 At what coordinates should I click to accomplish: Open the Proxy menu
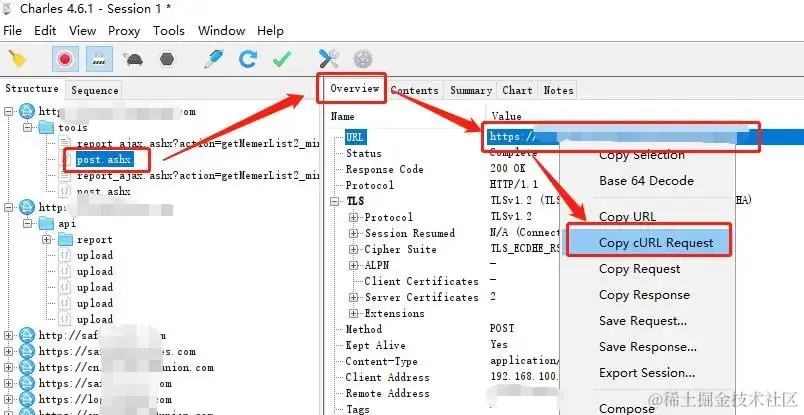[124, 31]
